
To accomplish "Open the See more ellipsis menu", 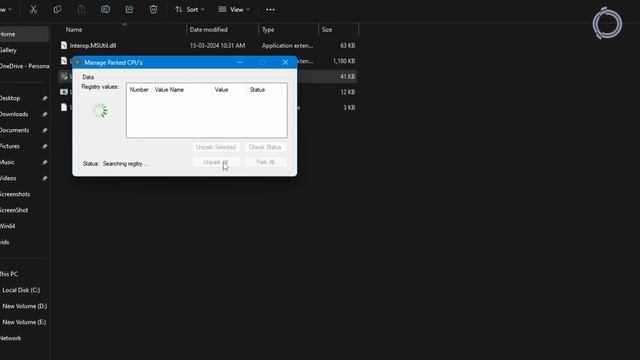I will [270, 9].
